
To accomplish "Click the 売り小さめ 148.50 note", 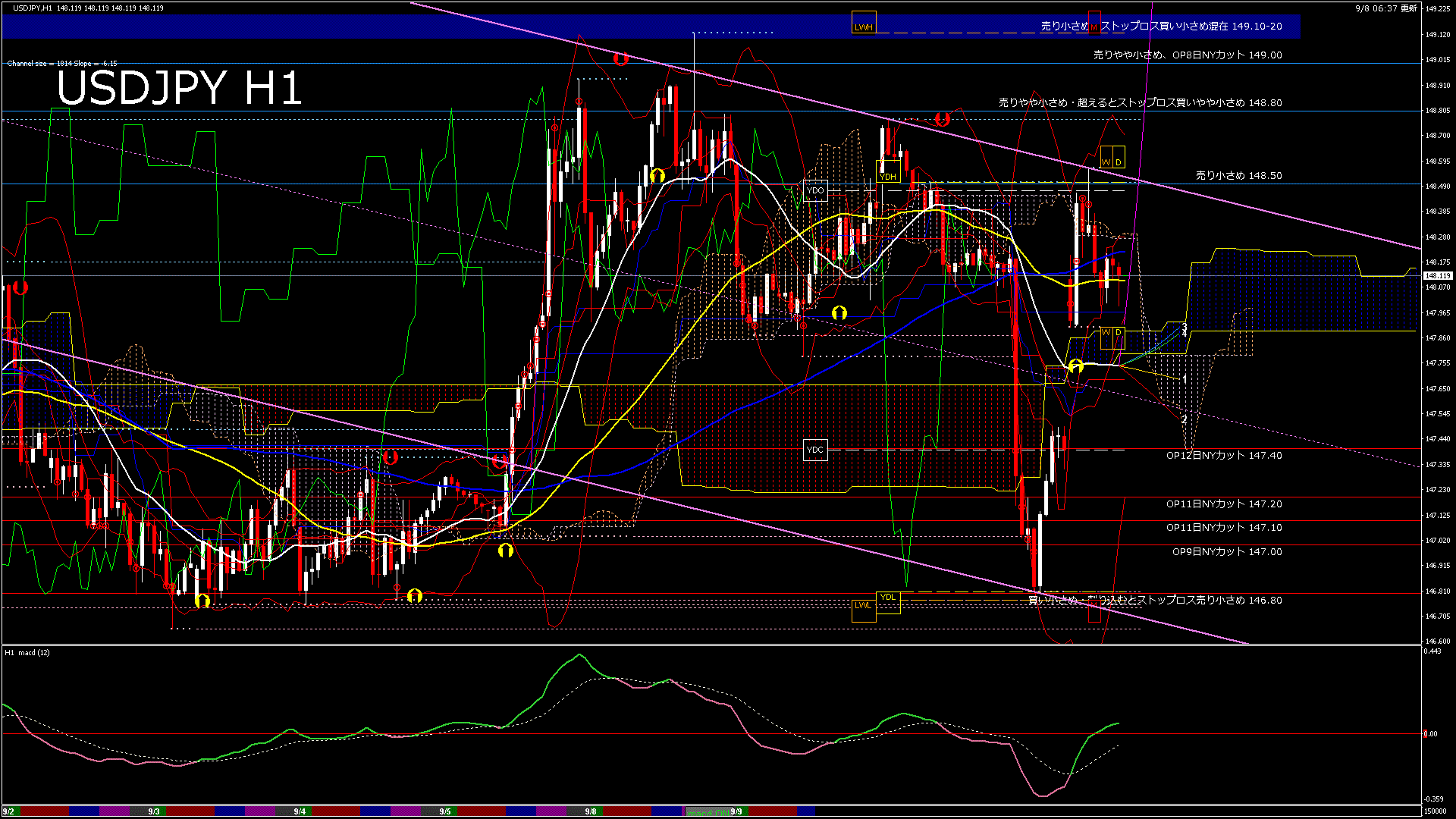I will [x=1239, y=175].
